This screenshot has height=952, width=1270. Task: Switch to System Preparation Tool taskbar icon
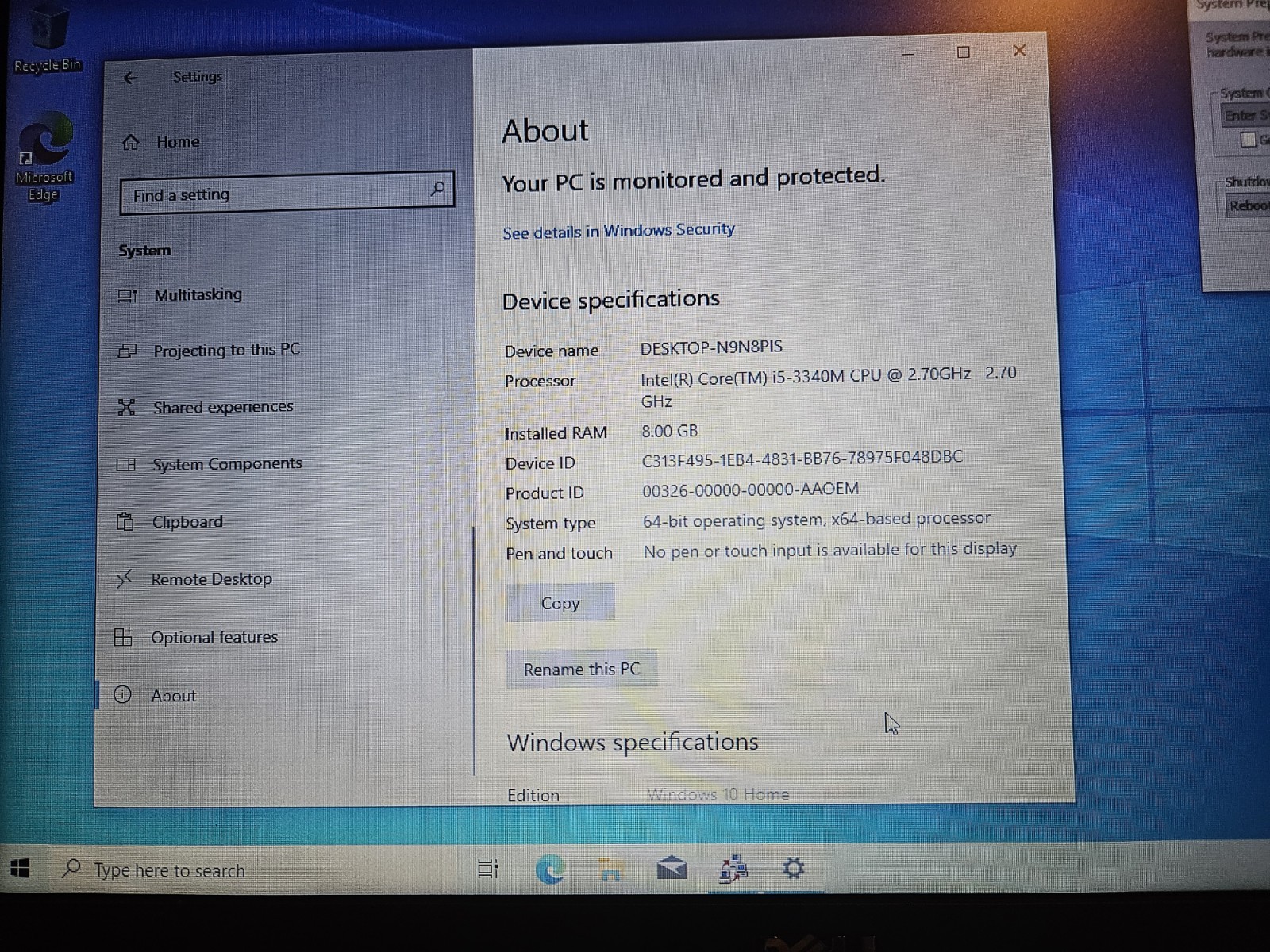[733, 868]
